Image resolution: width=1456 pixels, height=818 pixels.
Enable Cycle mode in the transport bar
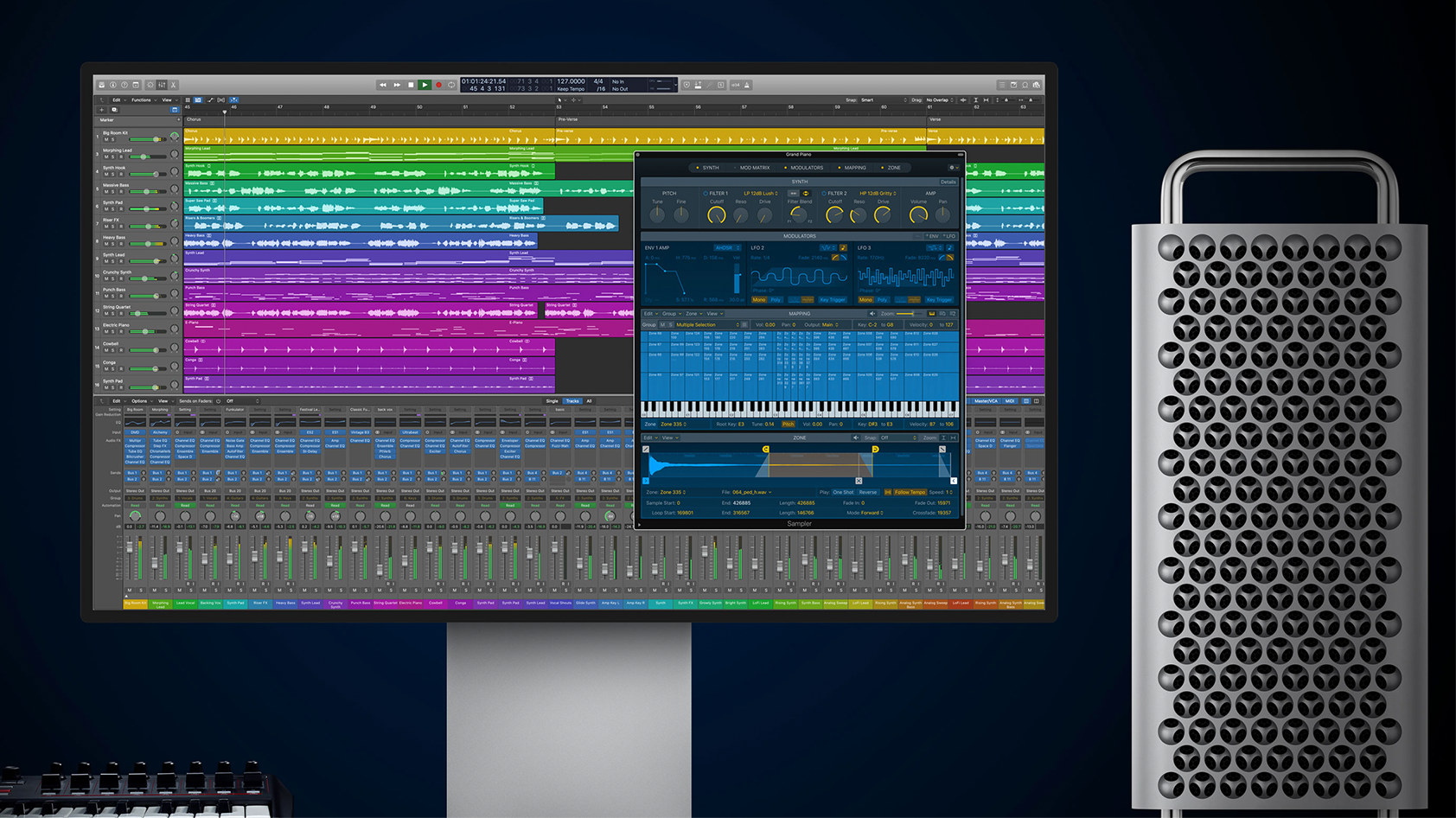click(452, 84)
